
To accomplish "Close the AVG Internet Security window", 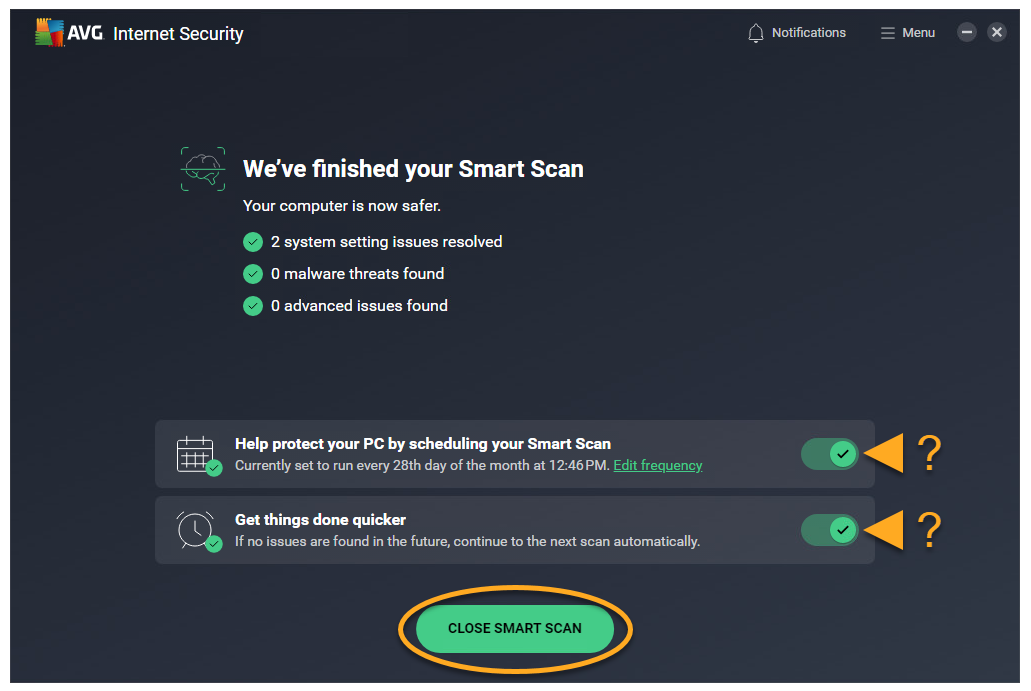I will (x=997, y=32).
